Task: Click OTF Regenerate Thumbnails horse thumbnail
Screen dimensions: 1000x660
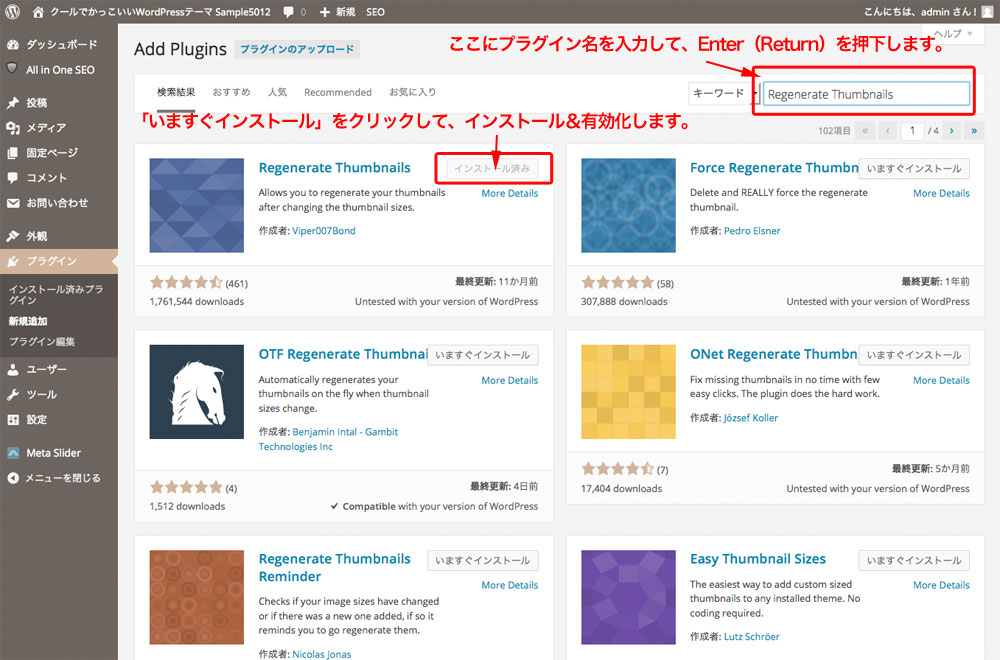Action: tap(196, 392)
